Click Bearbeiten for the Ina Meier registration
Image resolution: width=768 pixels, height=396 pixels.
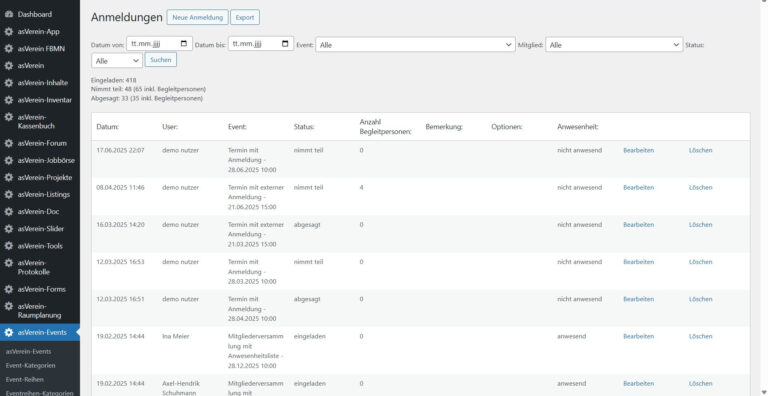[x=638, y=337]
